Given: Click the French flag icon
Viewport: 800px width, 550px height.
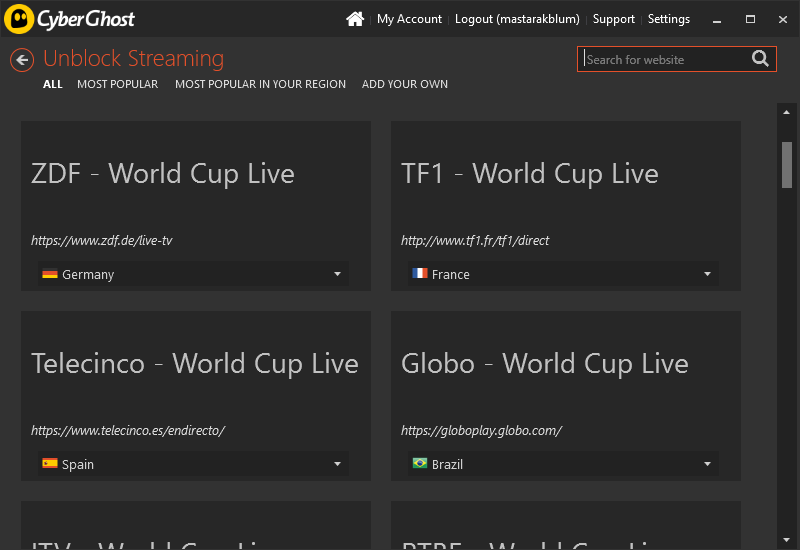Looking at the screenshot, I should (x=419, y=273).
